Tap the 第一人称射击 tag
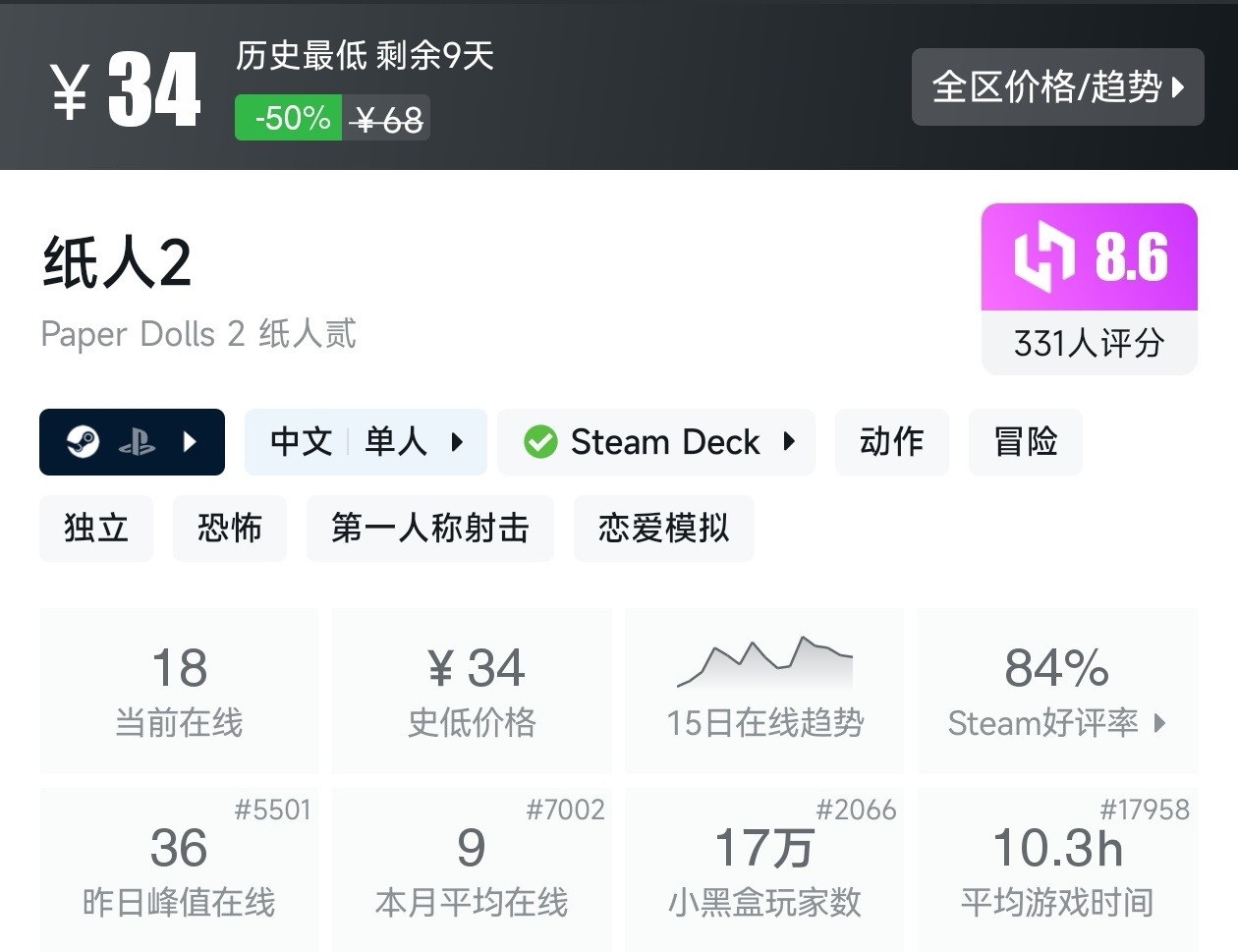 (x=429, y=529)
